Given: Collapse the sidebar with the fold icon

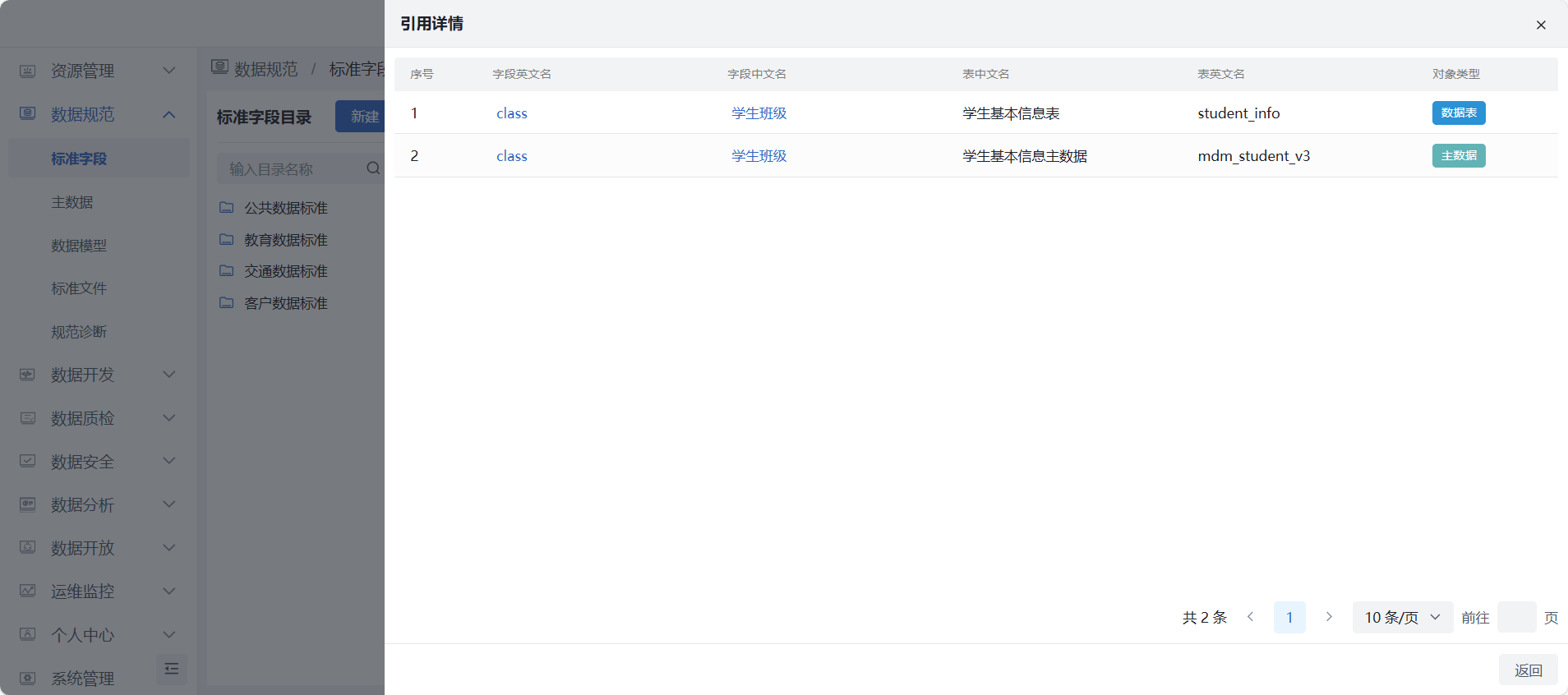Looking at the screenshot, I should click(x=172, y=669).
